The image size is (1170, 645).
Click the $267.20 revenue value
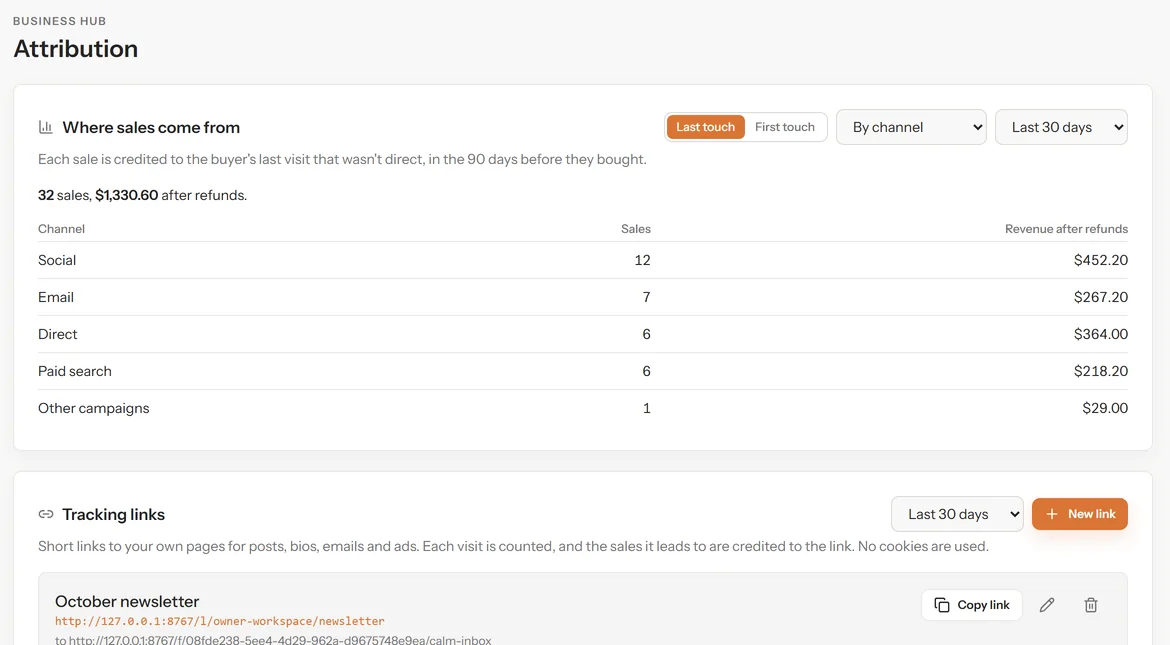[1101, 297]
